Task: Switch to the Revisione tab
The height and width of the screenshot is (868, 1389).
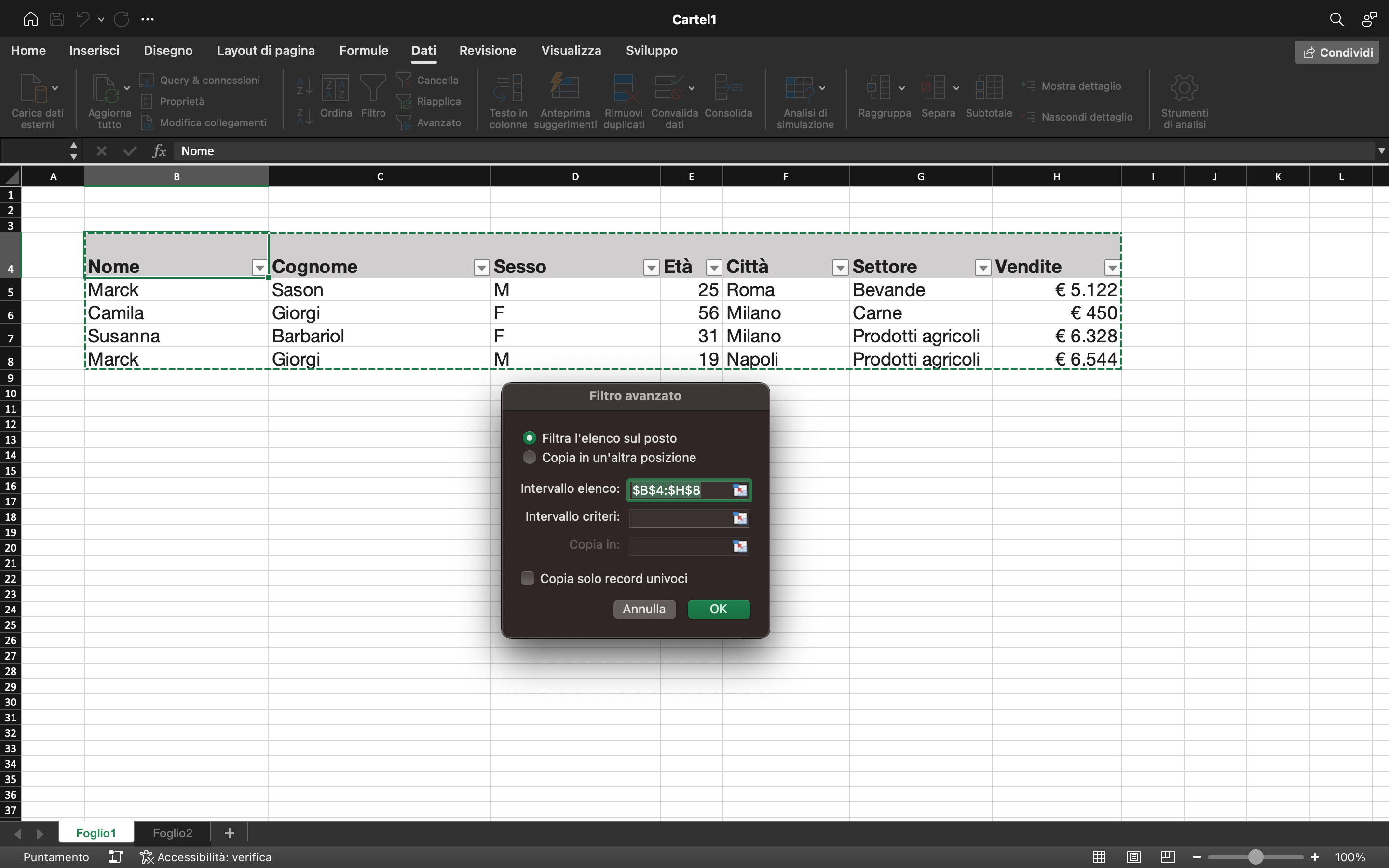Action: (x=487, y=51)
